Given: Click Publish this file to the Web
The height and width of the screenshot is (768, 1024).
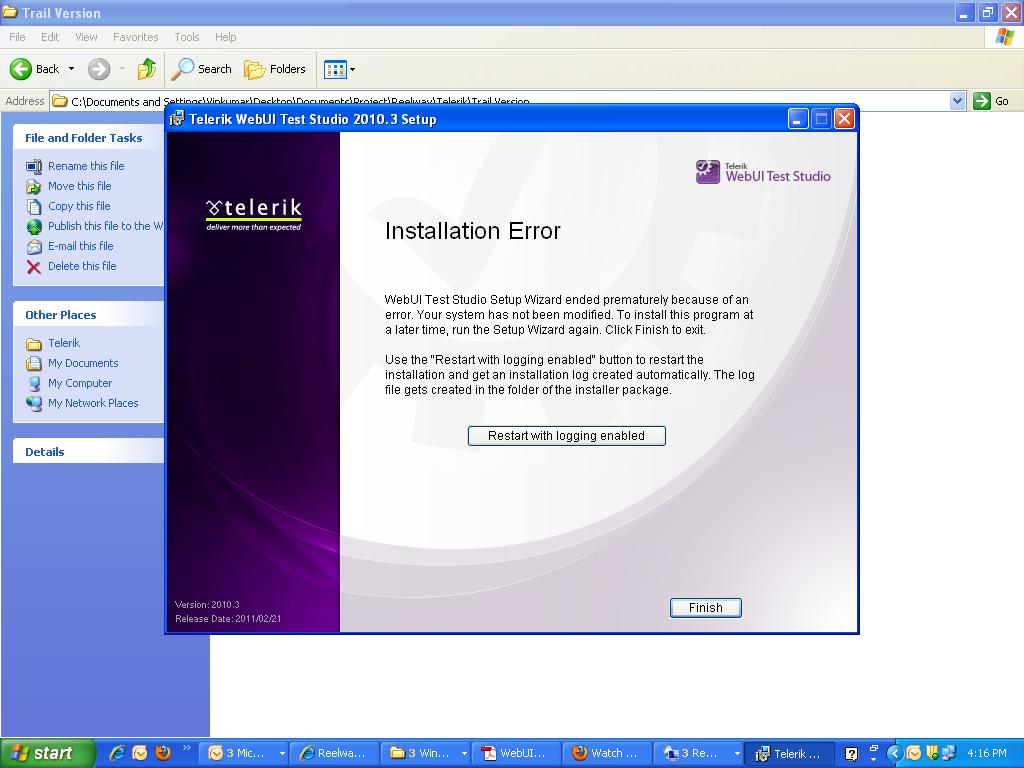Looking at the screenshot, I should point(105,226).
